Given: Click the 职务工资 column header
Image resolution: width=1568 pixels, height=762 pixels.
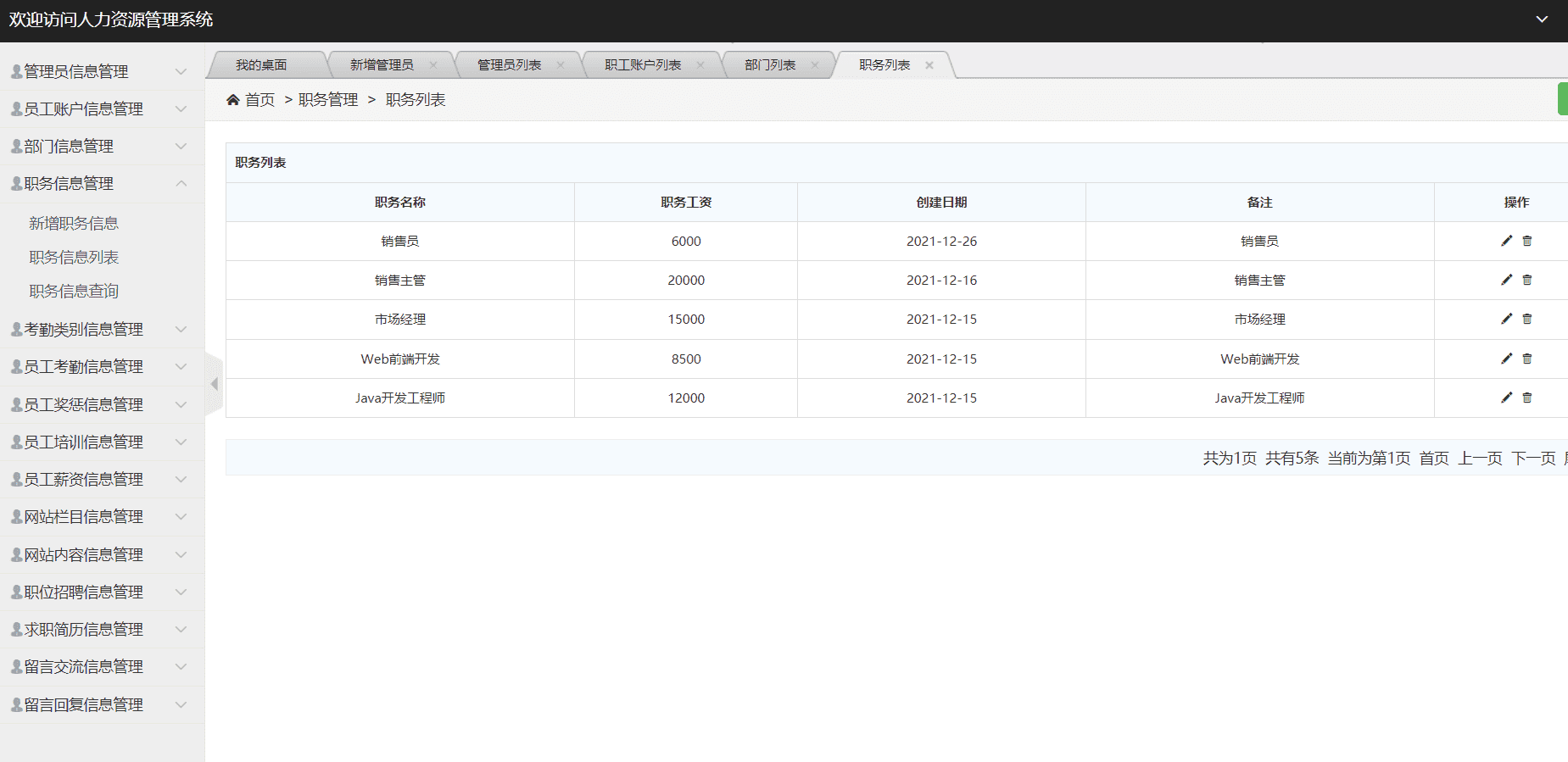Looking at the screenshot, I should click(686, 202).
